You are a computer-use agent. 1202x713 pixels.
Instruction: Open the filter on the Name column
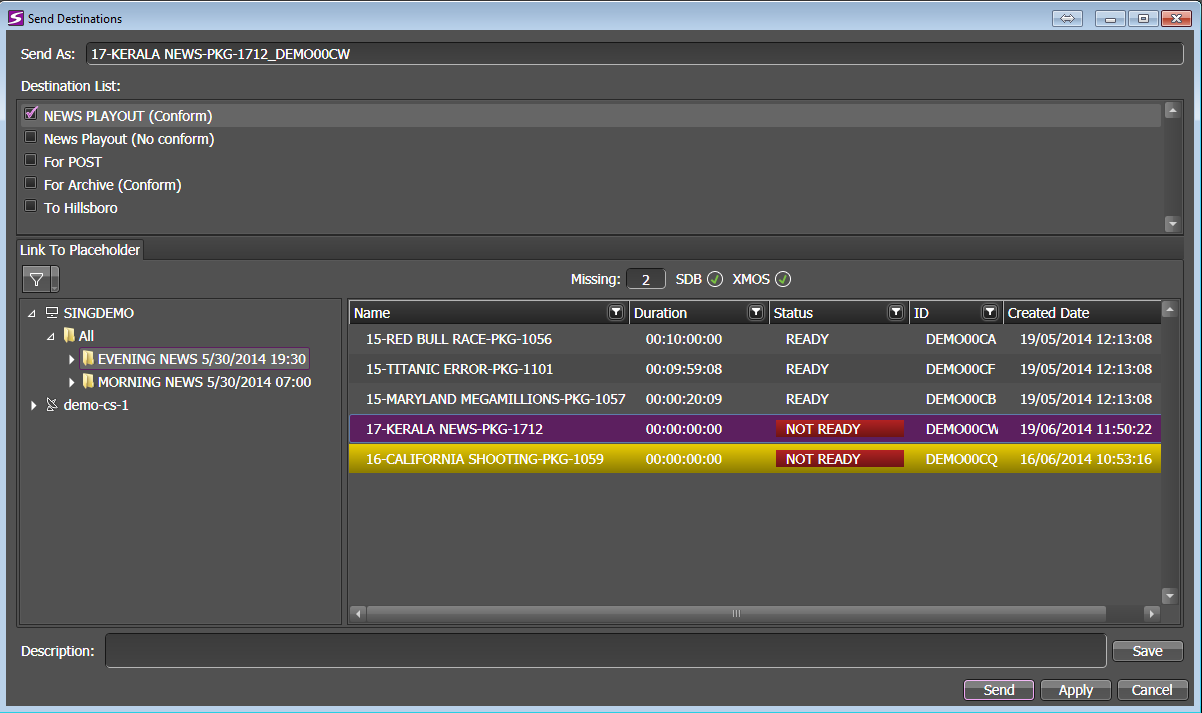tap(615, 312)
